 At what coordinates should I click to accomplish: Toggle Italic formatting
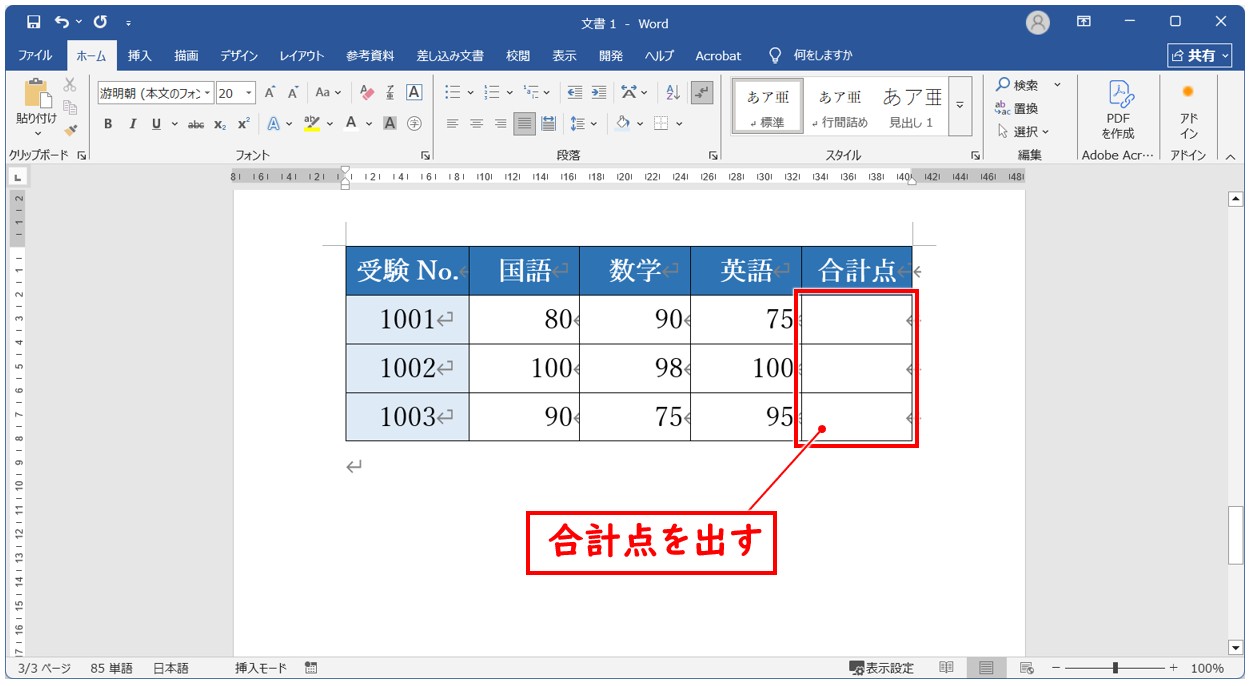click(x=132, y=124)
